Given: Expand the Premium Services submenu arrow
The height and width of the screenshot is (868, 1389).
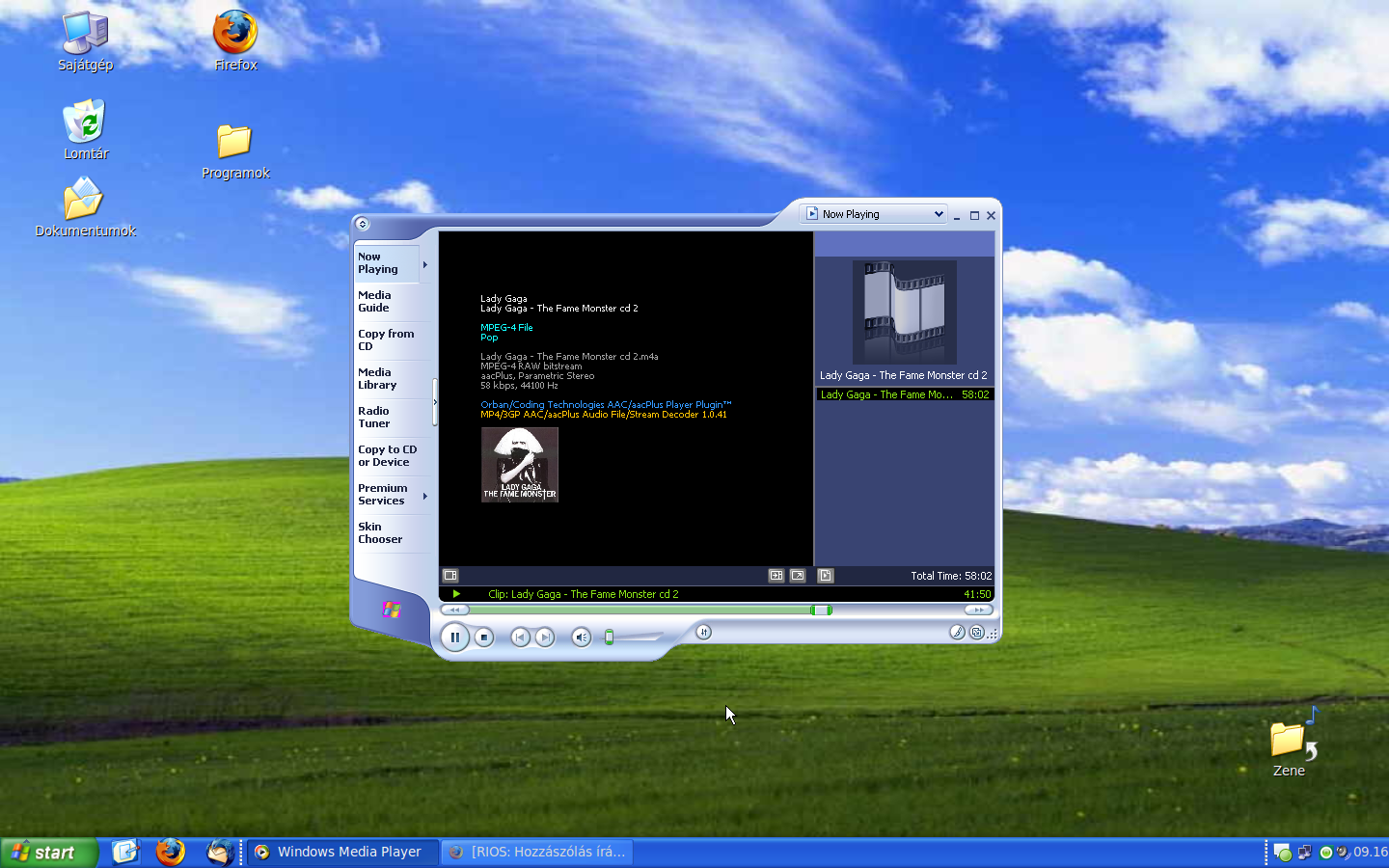Looking at the screenshot, I should (x=425, y=496).
